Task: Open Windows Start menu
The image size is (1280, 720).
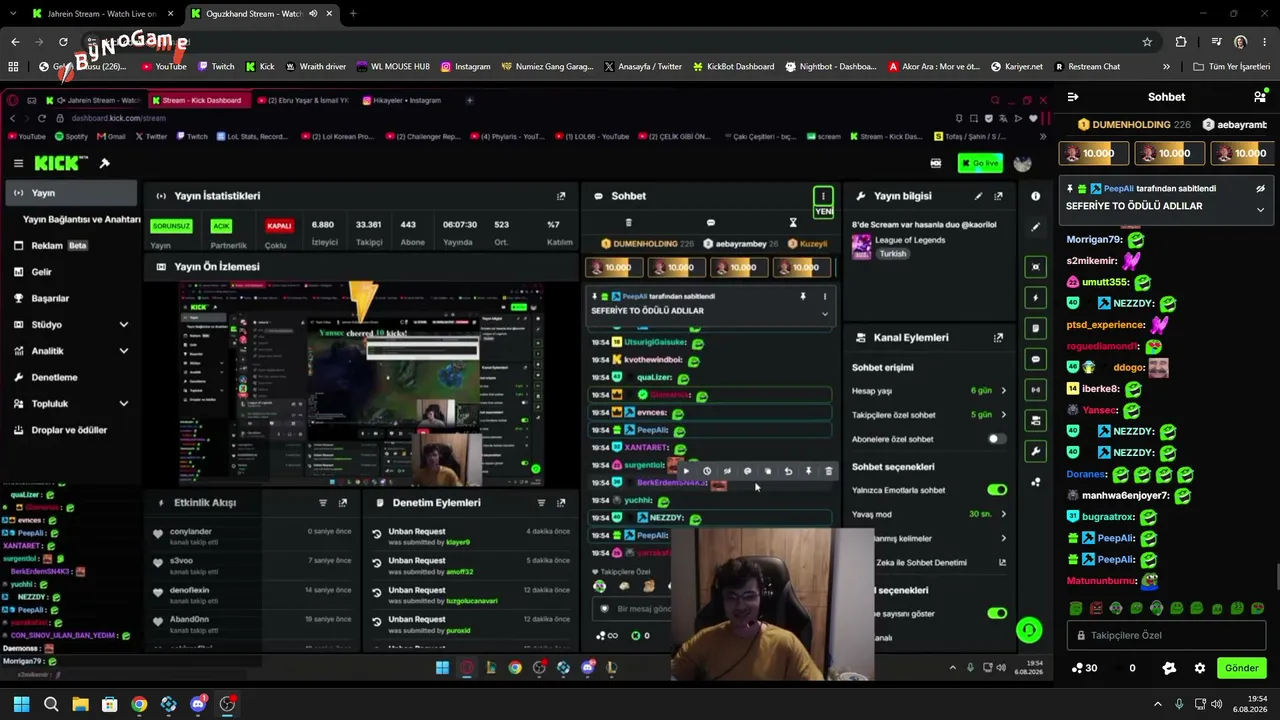Action: 21,704
